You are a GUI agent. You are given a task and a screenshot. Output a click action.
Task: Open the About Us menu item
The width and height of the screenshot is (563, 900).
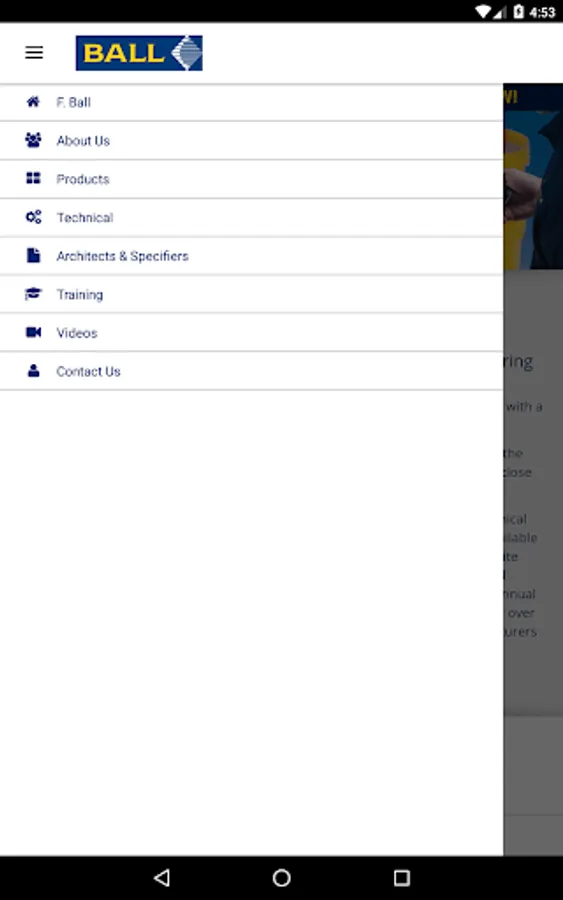(x=251, y=141)
